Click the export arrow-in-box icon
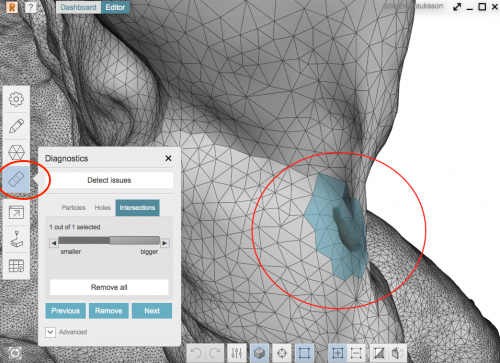 [16, 213]
